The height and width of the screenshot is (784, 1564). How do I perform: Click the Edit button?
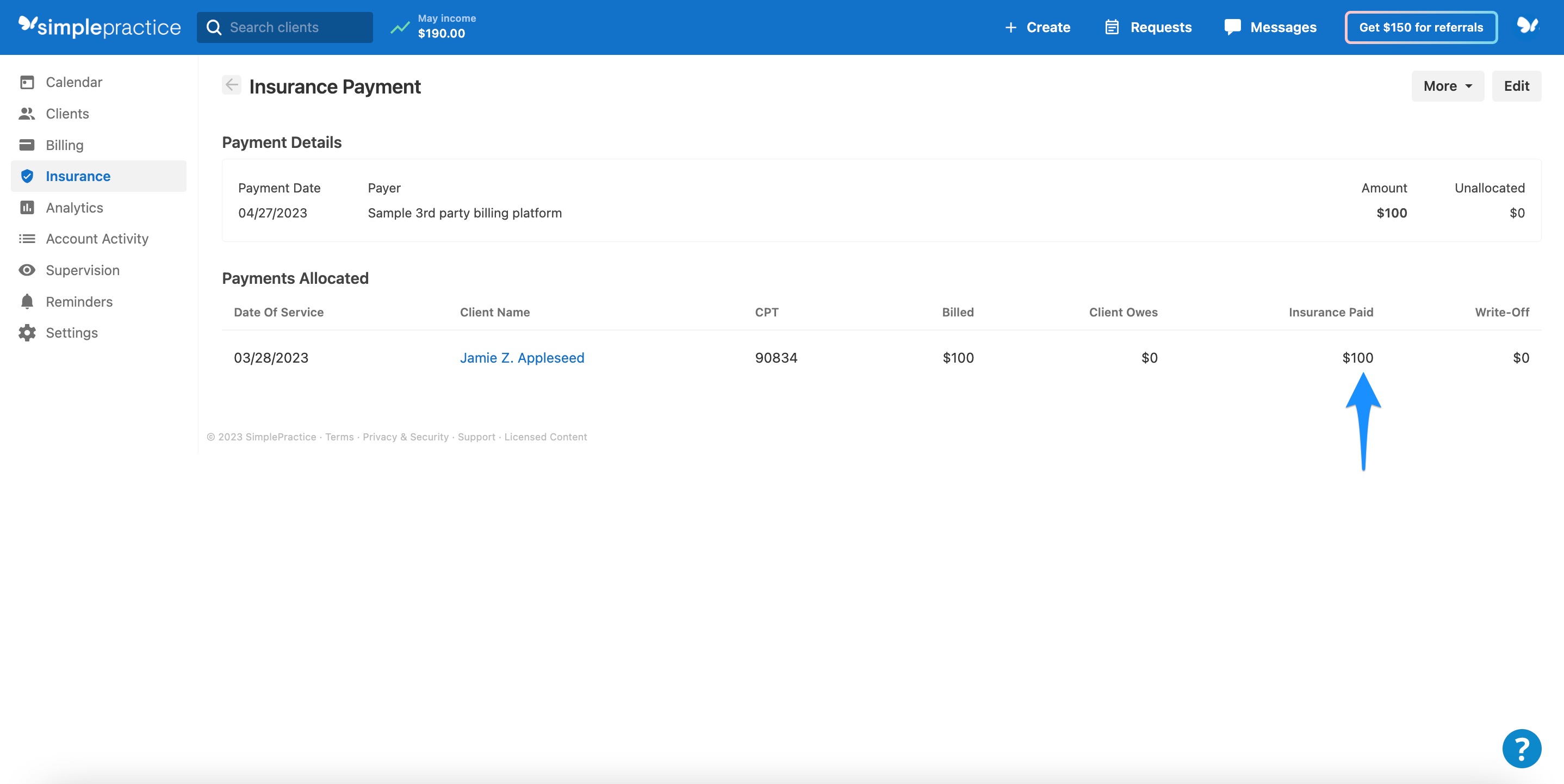click(1517, 85)
